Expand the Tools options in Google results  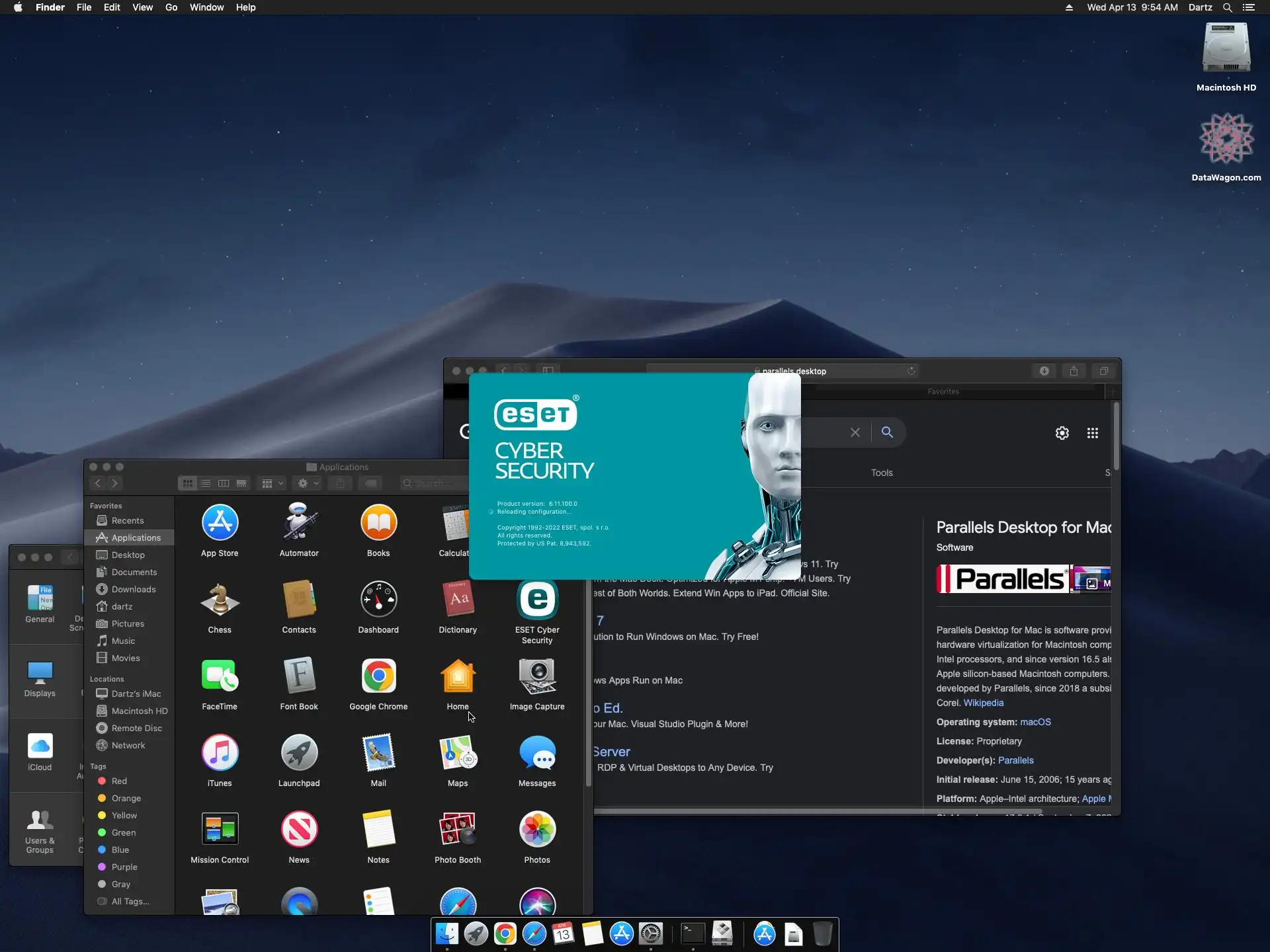pos(882,473)
